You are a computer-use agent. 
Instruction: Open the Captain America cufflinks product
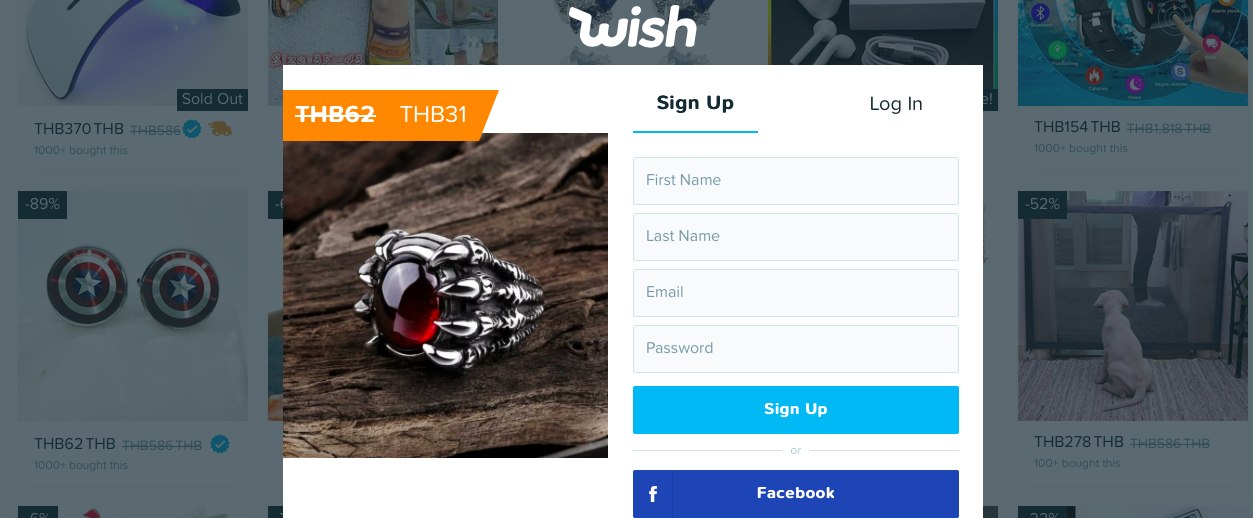pyautogui.click(x=133, y=306)
